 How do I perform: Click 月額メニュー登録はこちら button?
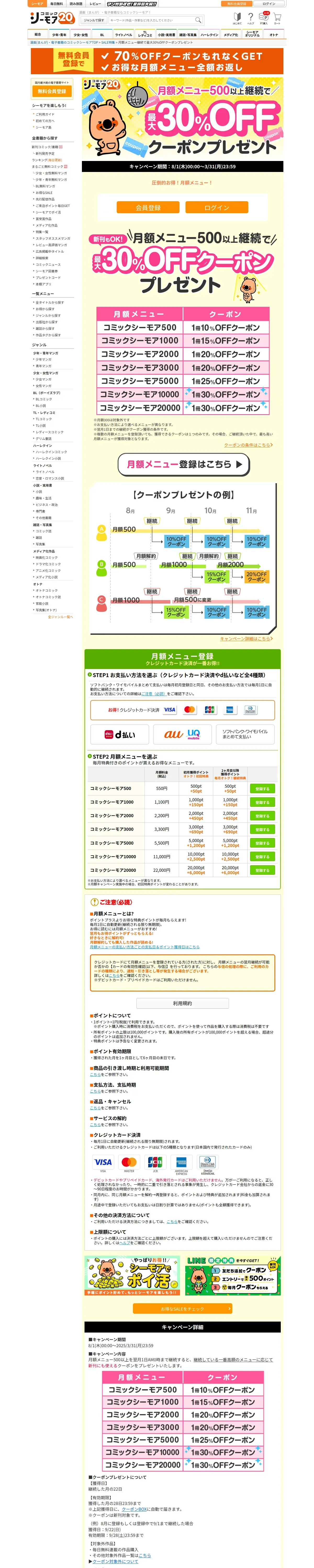(x=183, y=464)
